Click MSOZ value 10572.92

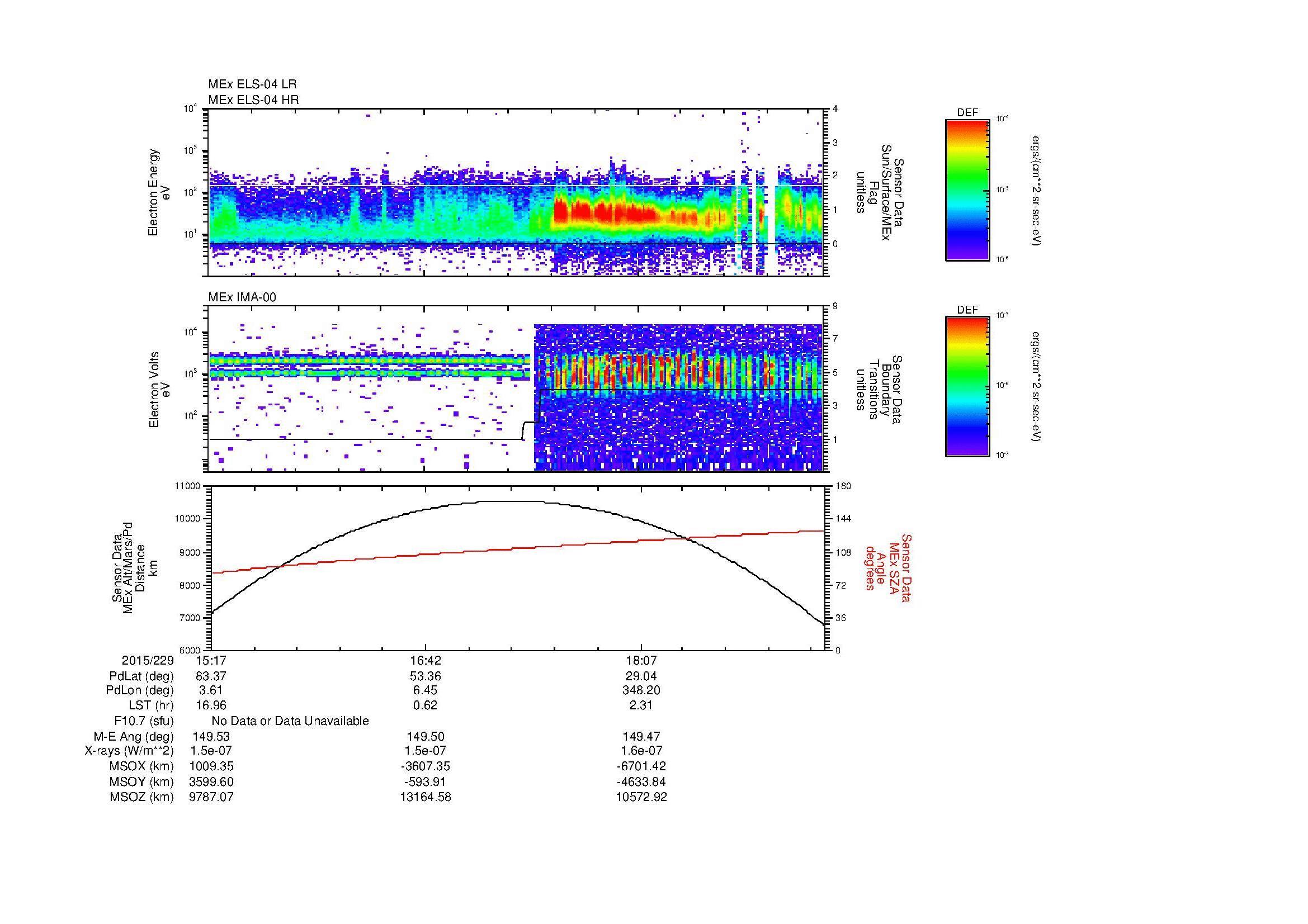pos(641,797)
